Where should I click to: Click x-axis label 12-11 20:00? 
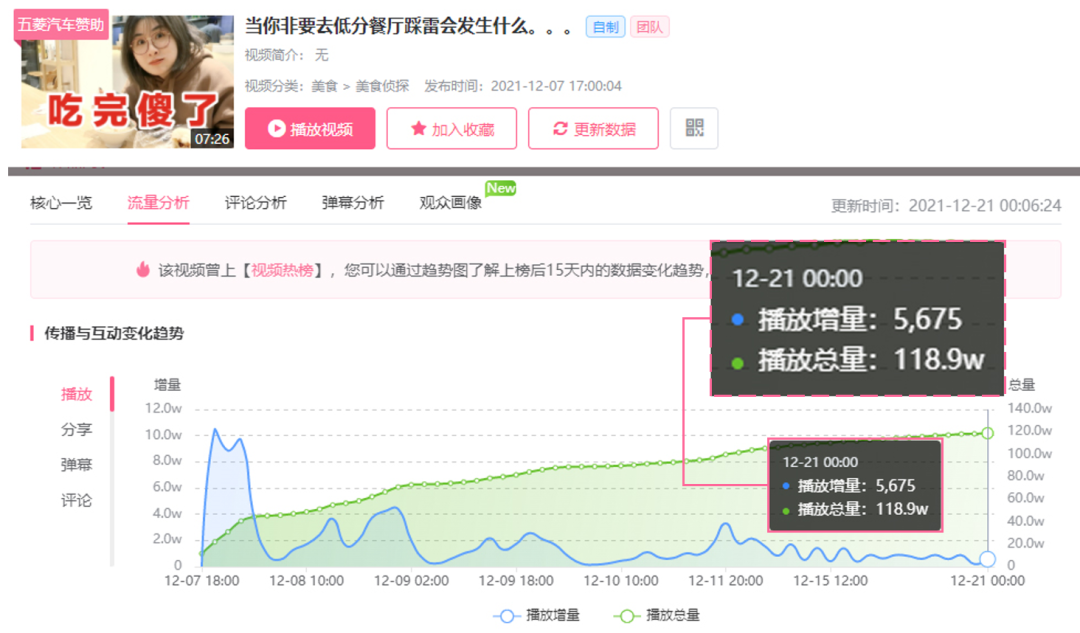[726, 581]
